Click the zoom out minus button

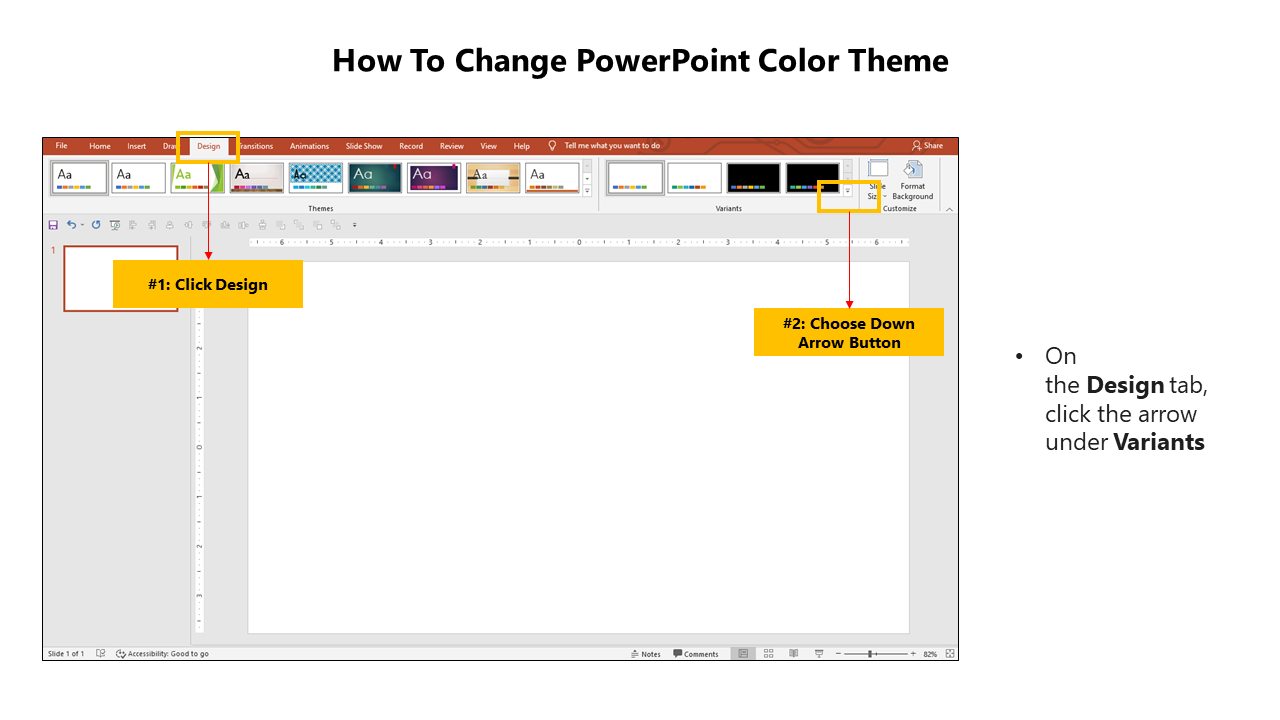click(x=839, y=654)
